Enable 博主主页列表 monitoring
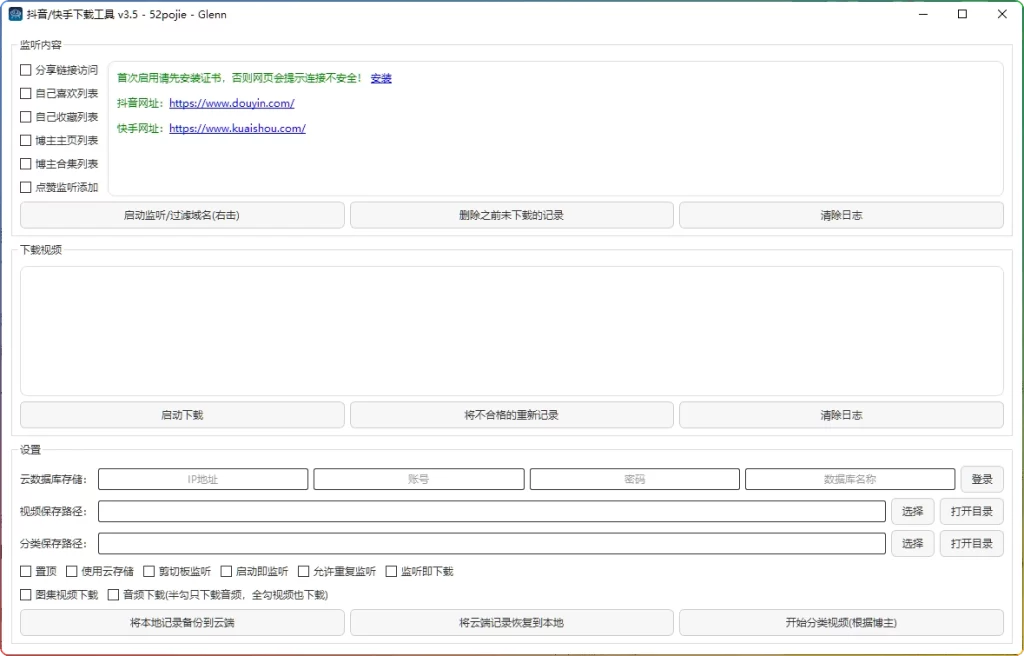The image size is (1024, 656). [26, 140]
